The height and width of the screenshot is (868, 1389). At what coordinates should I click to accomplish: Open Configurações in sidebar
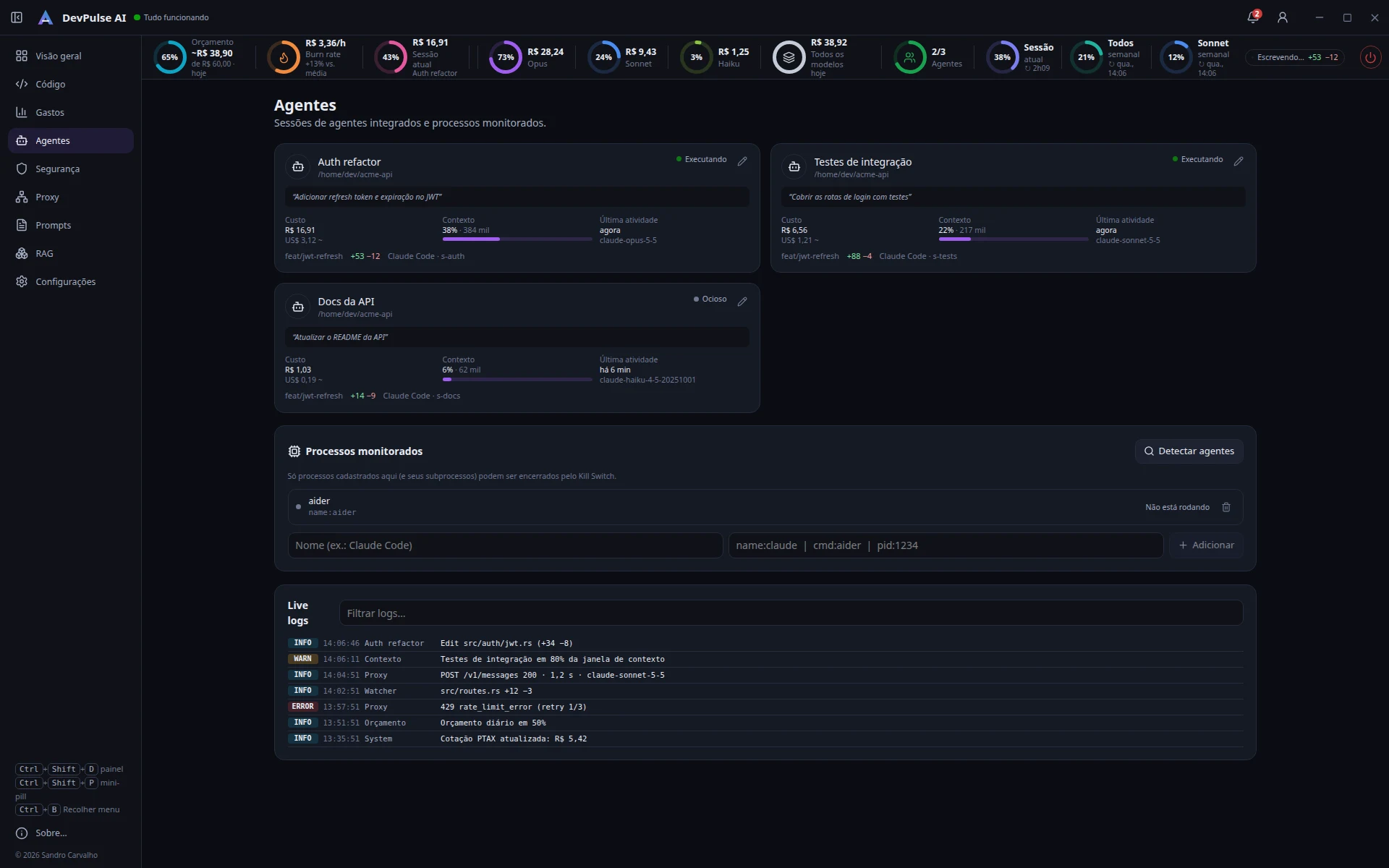pos(71,281)
